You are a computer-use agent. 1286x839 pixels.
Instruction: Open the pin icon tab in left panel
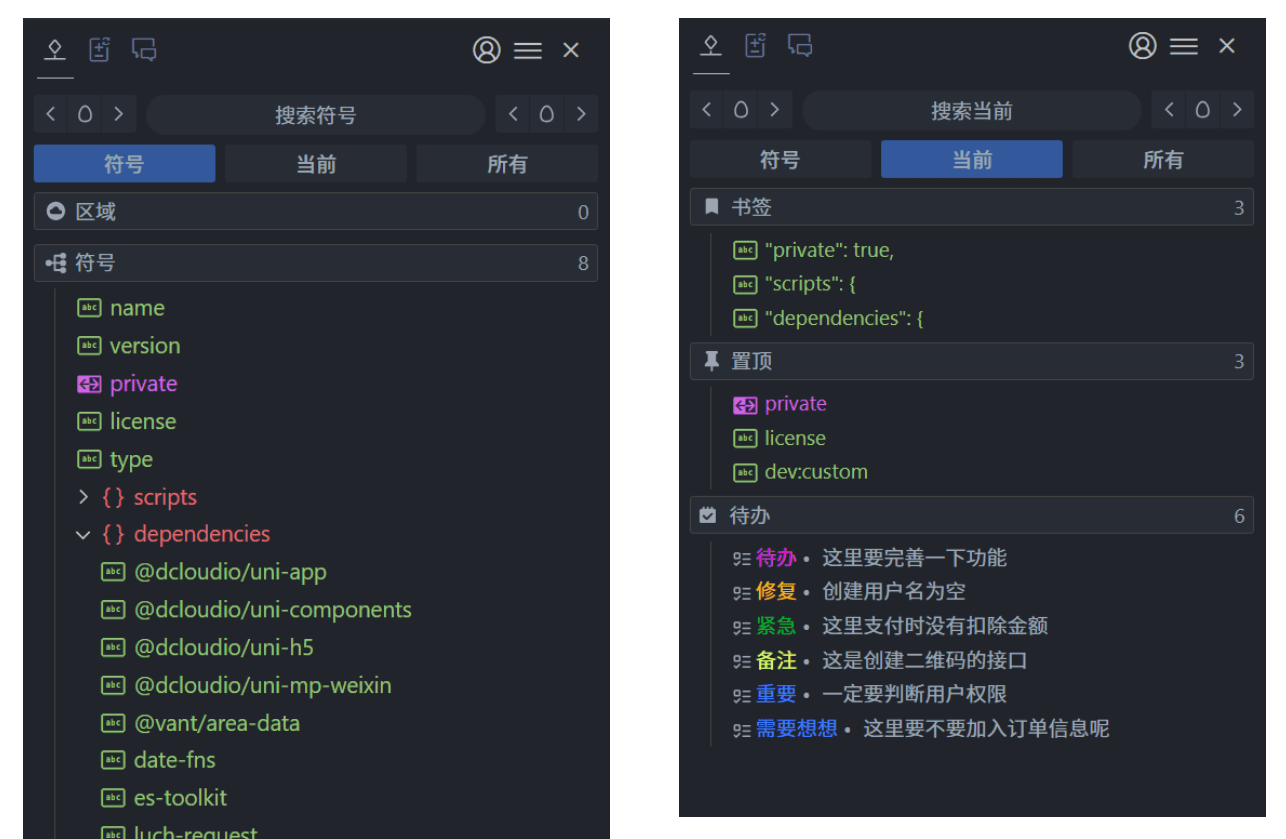click(x=55, y=49)
